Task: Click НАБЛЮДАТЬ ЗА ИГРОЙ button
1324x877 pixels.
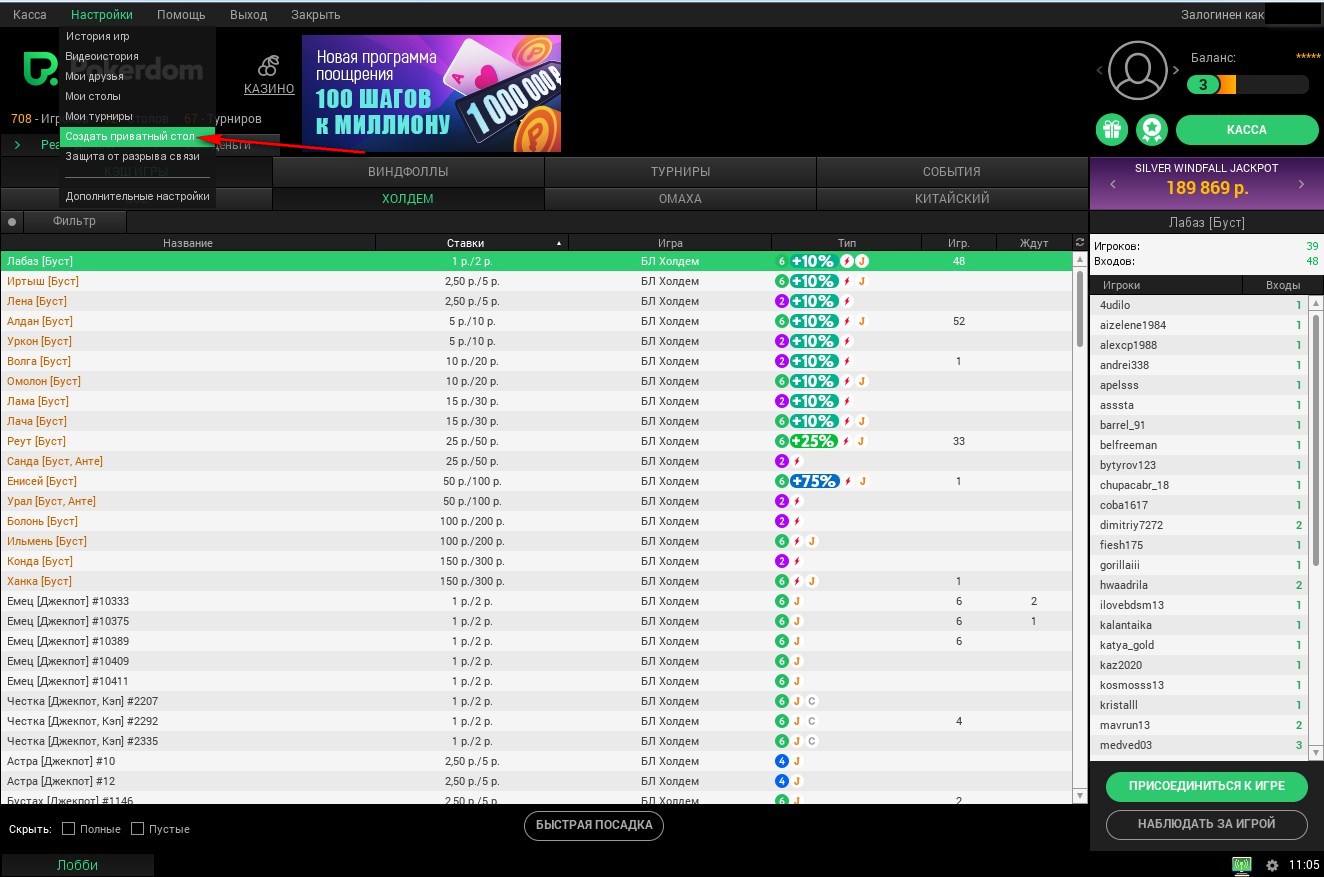Action: (x=1206, y=824)
